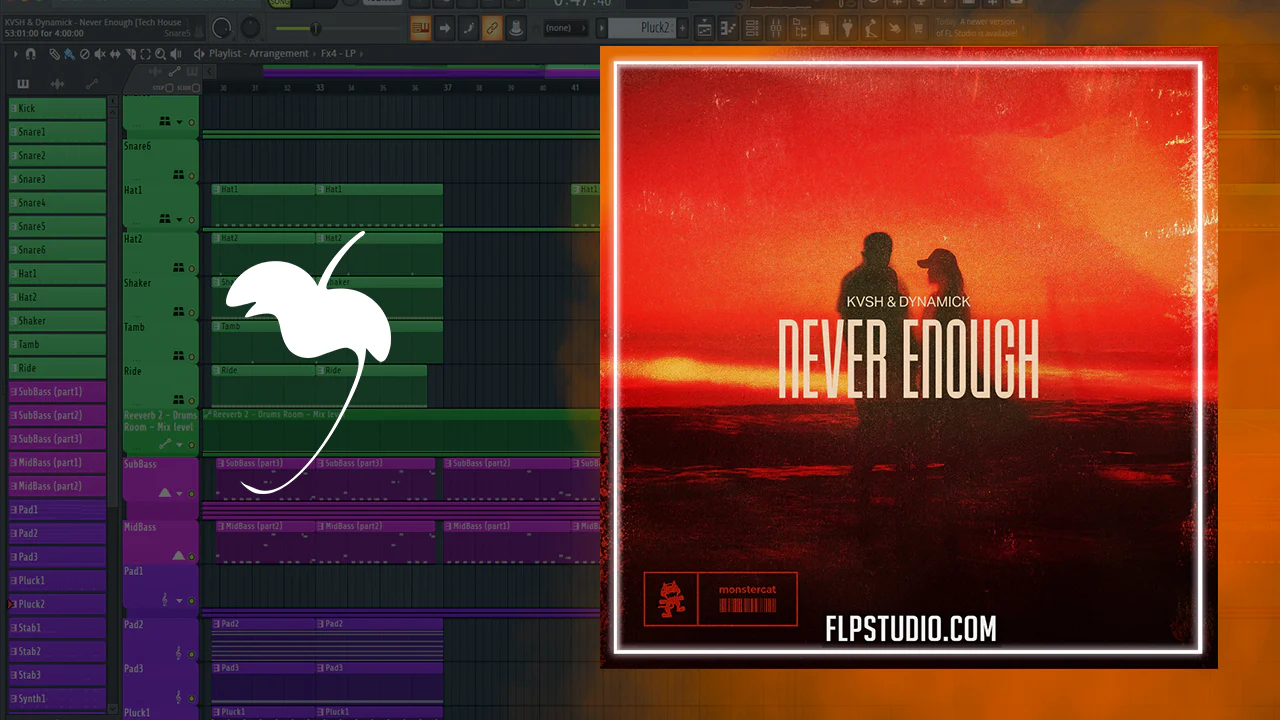Select the Mute tool with crossed speaker
1280x720 pixels.
[98, 53]
